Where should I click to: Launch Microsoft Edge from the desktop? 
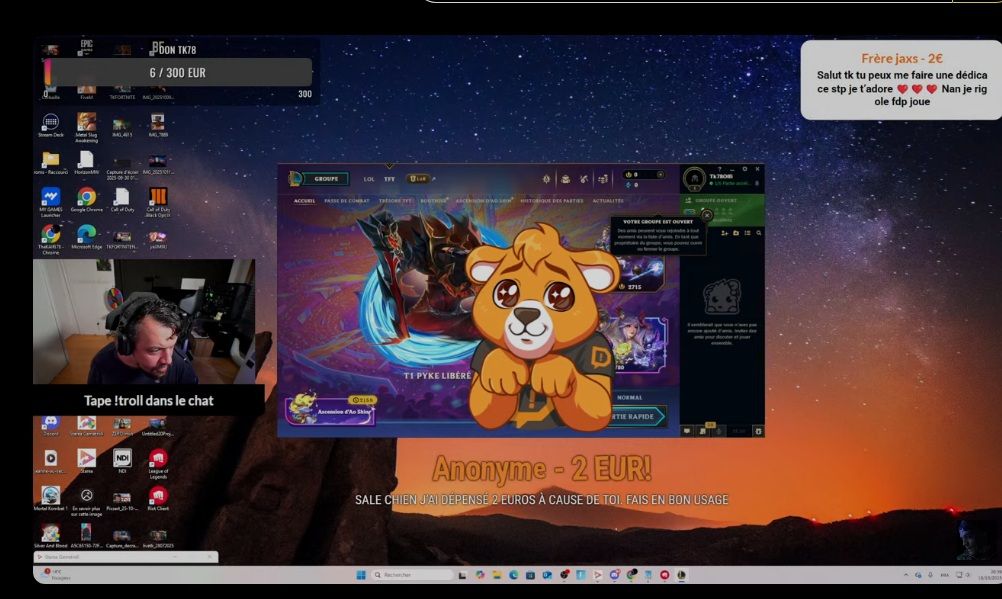point(86,237)
